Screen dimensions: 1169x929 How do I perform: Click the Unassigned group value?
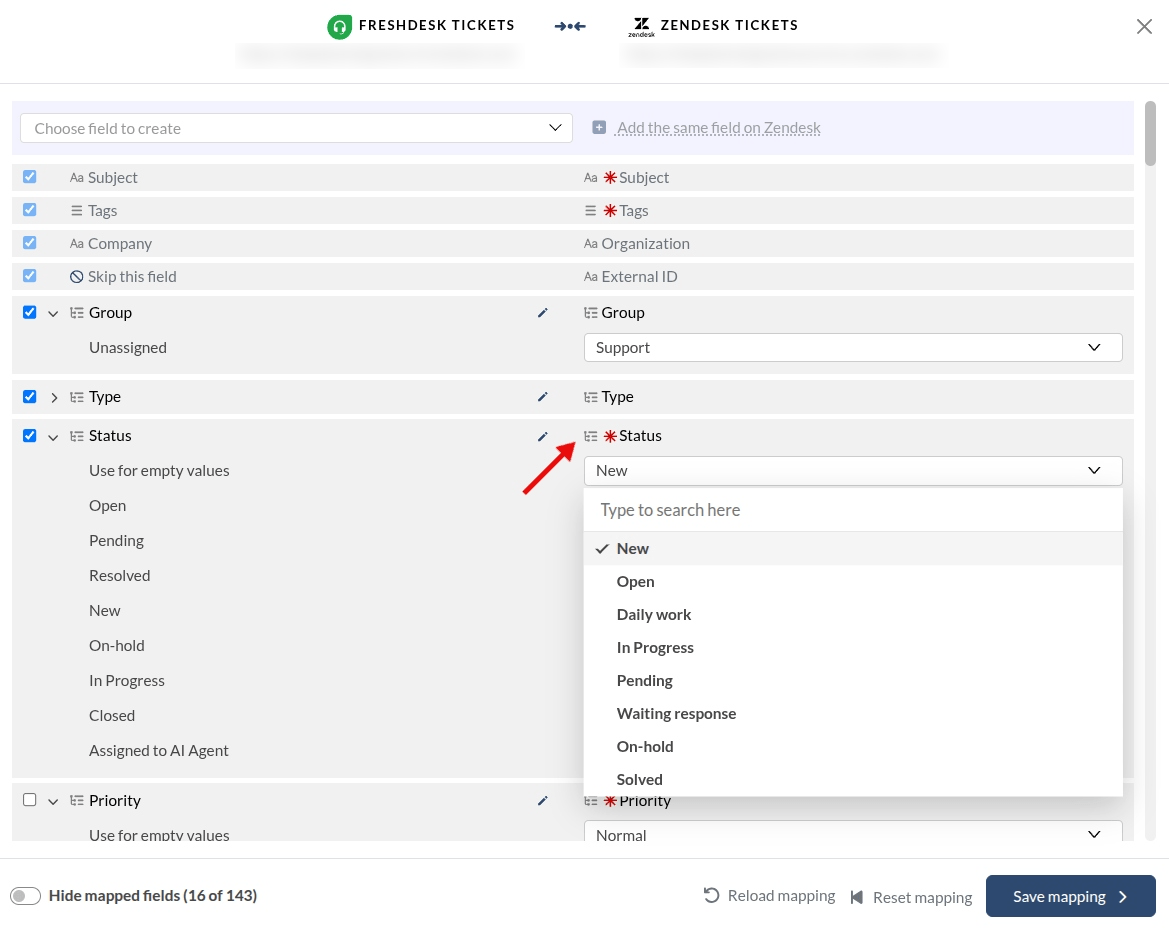coord(127,347)
